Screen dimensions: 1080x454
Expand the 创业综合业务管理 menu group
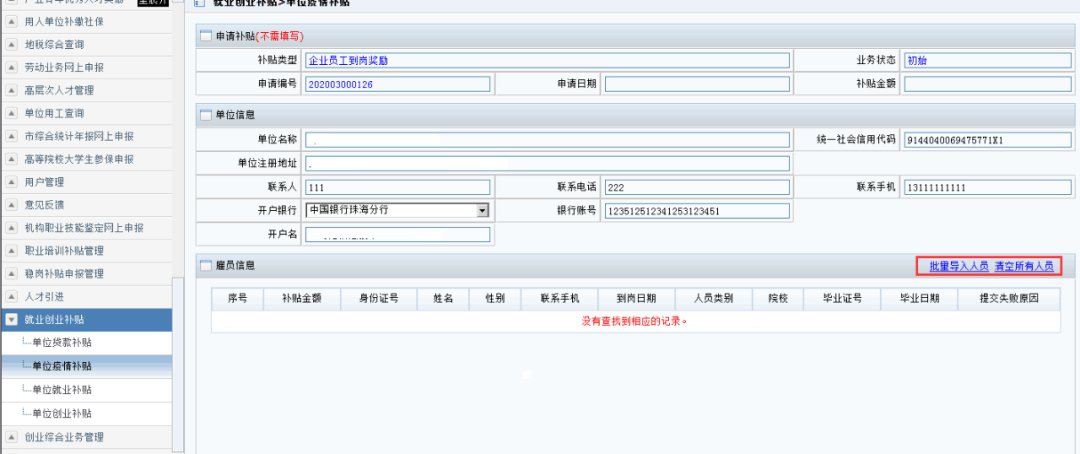(x=11, y=437)
